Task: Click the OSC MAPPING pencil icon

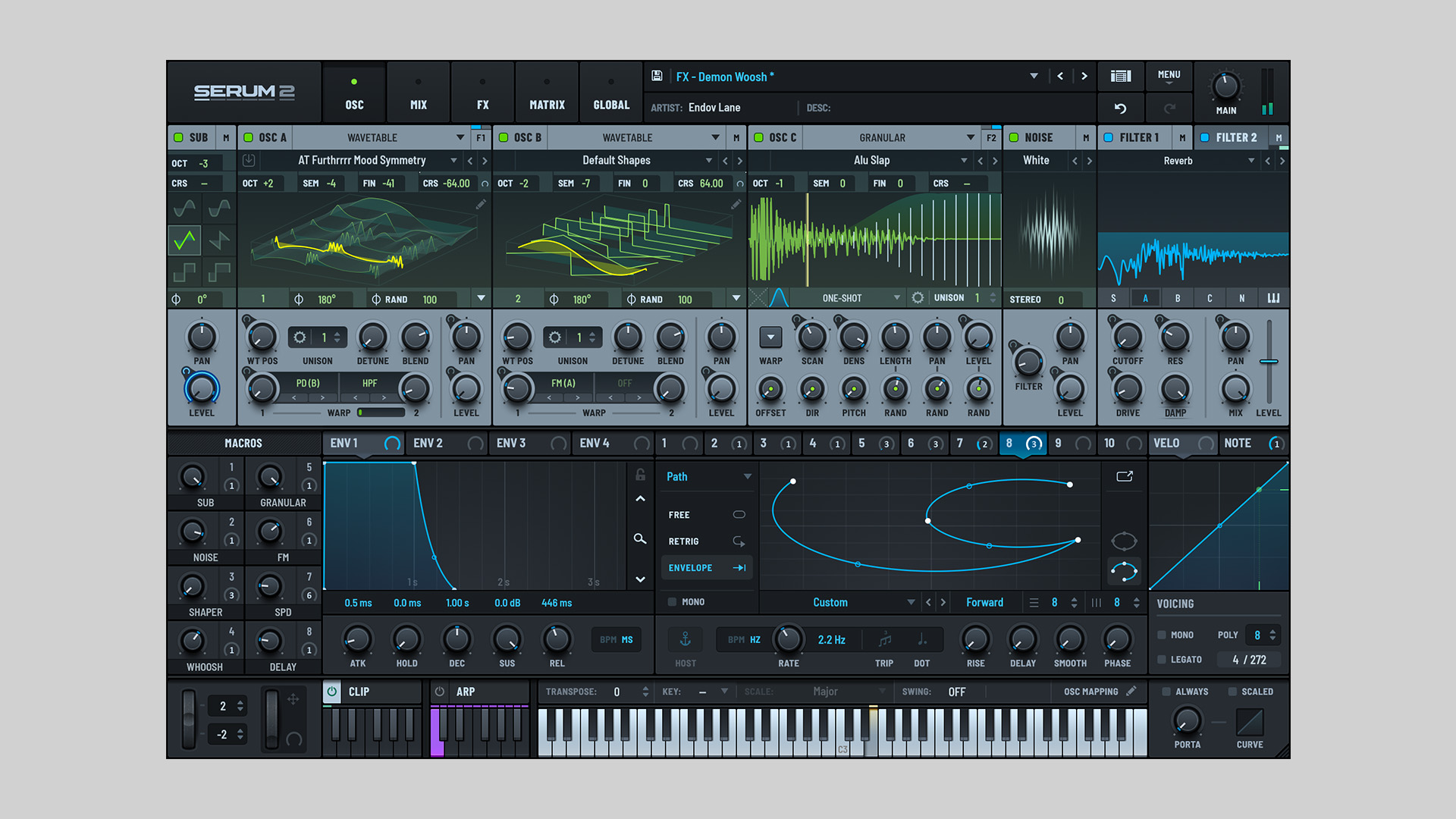Action: [1131, 691]
